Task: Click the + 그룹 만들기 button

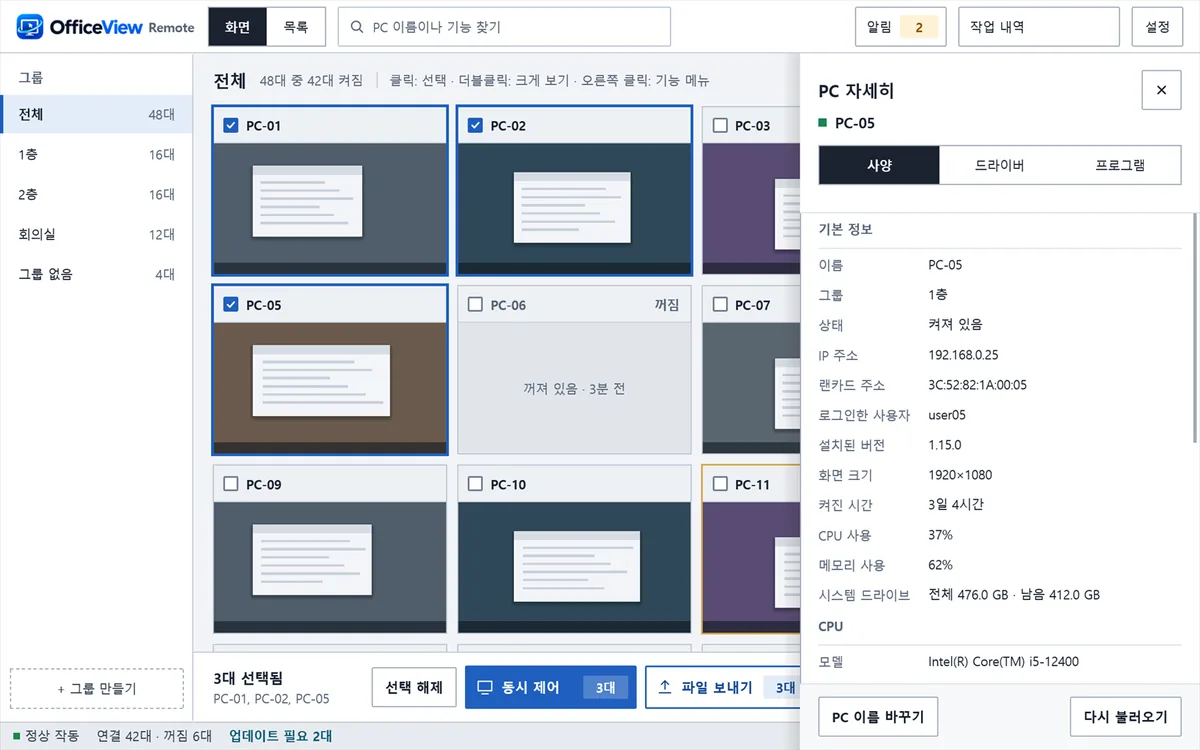Action: point(97,689)
